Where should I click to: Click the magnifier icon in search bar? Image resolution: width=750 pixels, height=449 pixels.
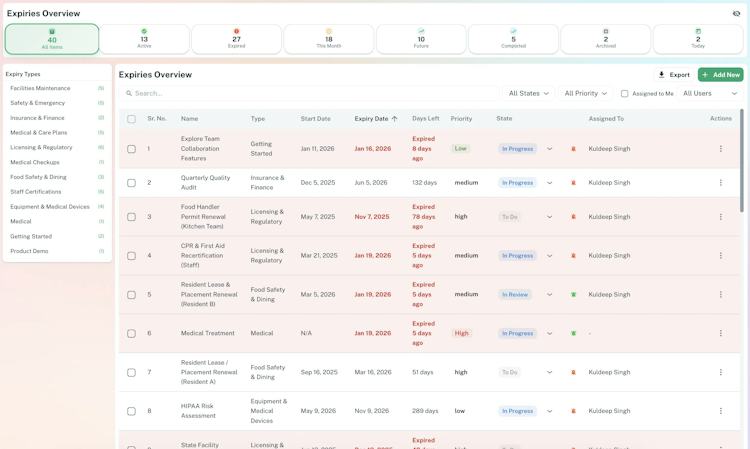click(x=129, y=93)
